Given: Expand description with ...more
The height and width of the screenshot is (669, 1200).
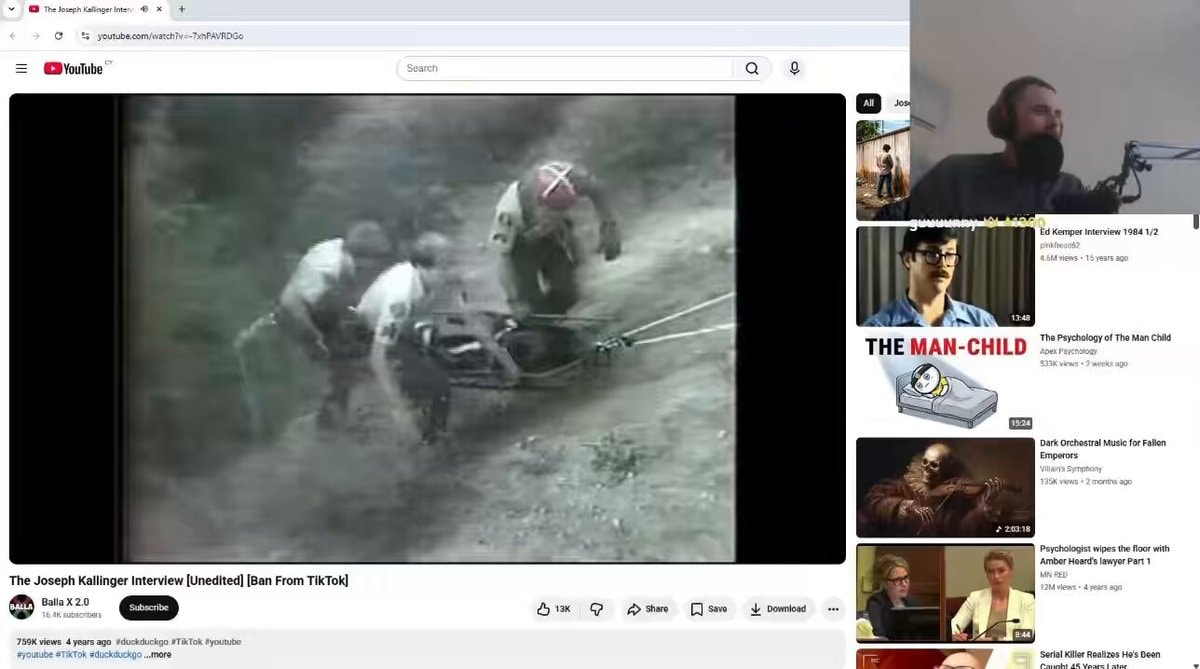Looking at the screenshot, I should click(158, 655).
